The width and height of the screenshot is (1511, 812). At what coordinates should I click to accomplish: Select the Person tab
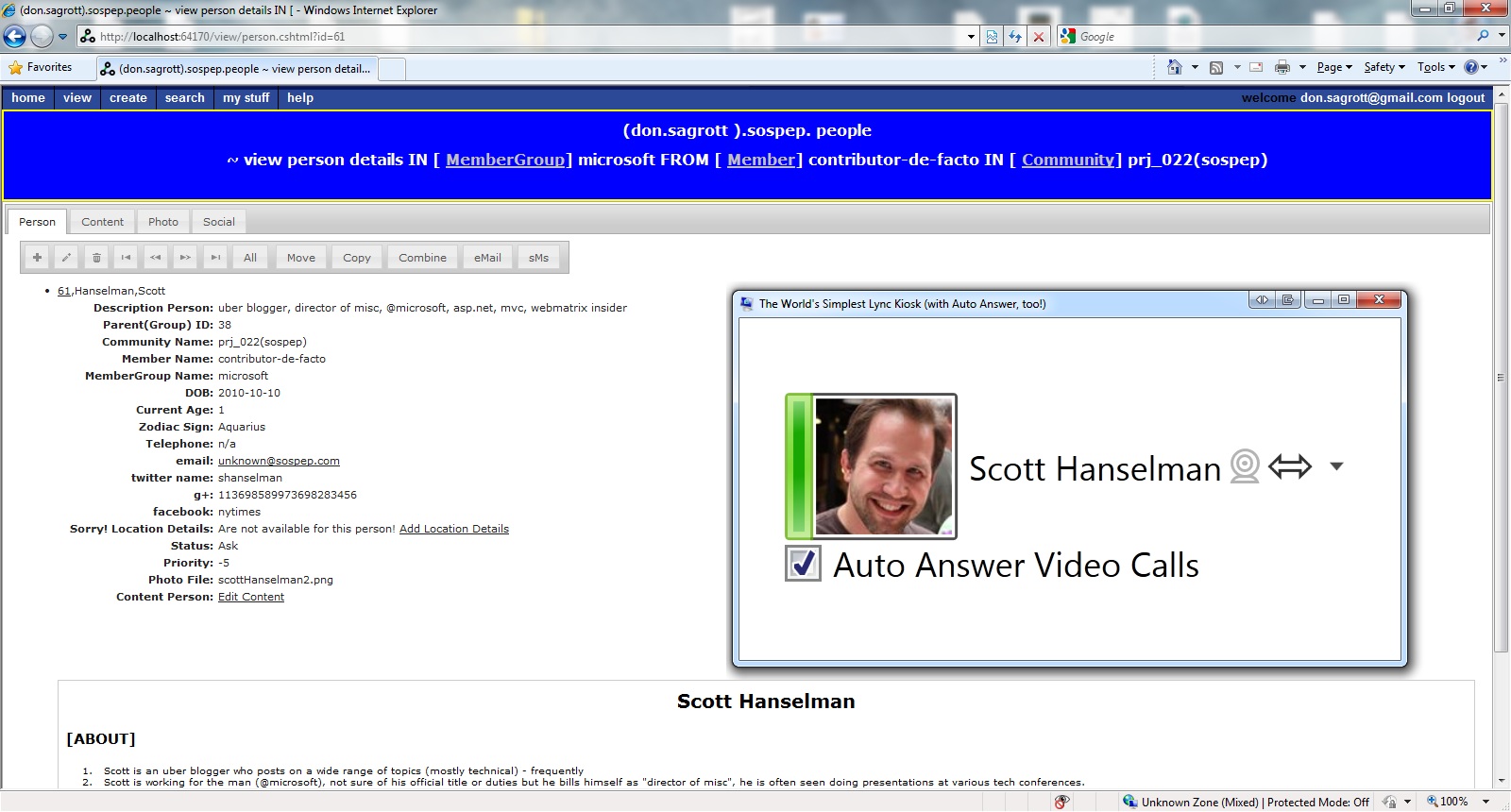click(38, 222)
